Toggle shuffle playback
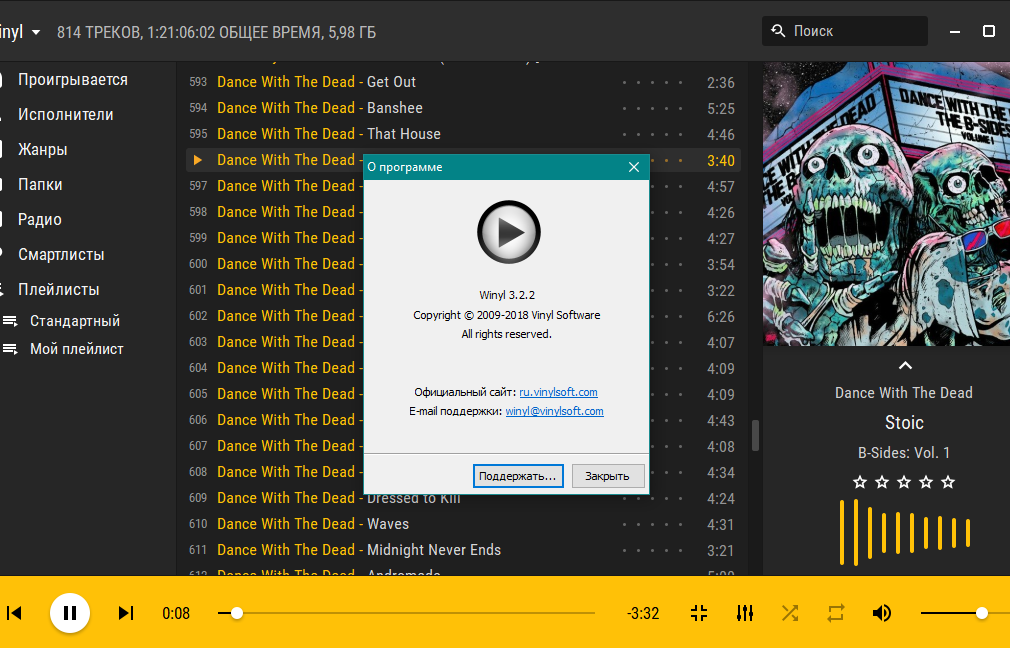 coord(790,613)
